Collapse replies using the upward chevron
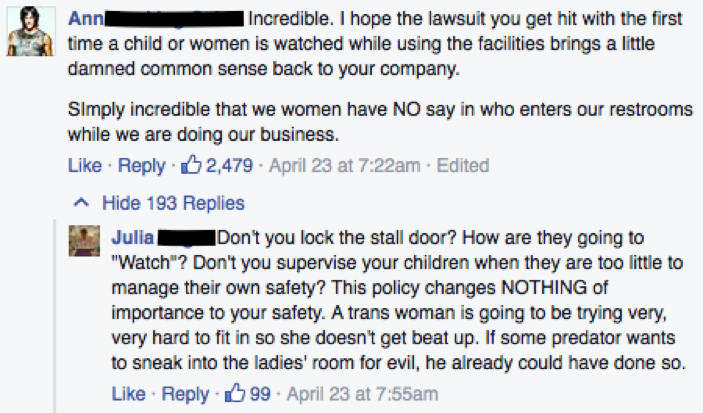 81,203
